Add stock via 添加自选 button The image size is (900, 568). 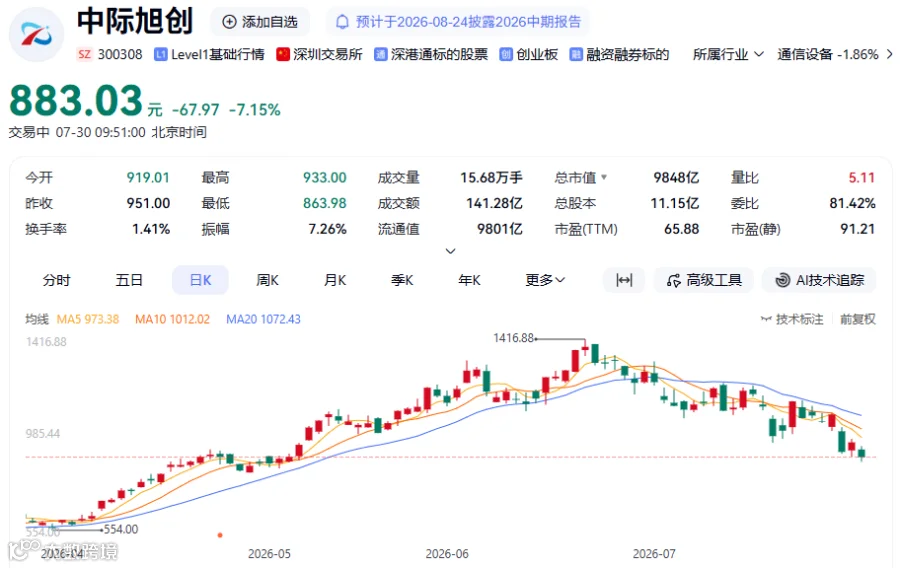click(260, 22)
